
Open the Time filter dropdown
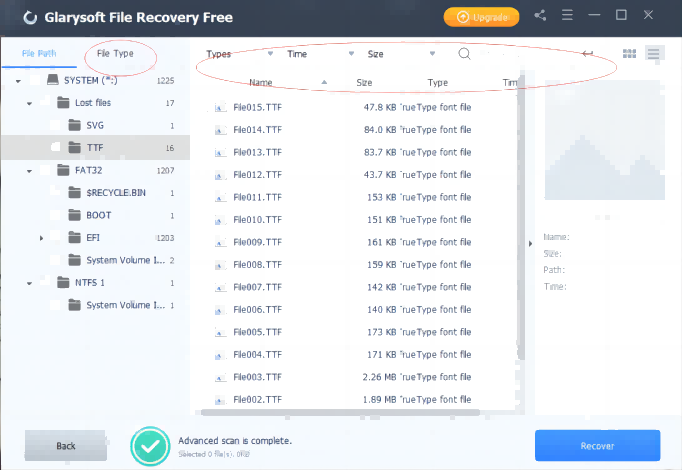pyautogui.click(x=321, y=54)
